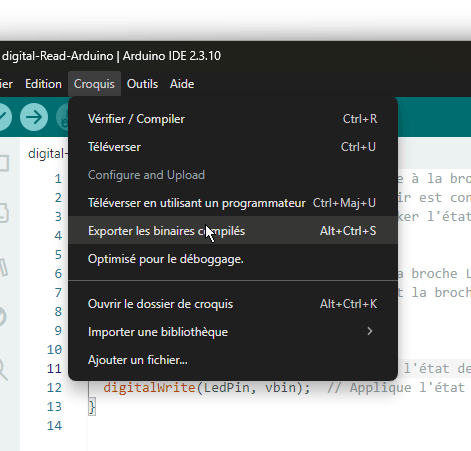The width and height of the screenshot is (471, 451).
Task: Choose Téléverser from Croquis menu
Action: (233, 147)
